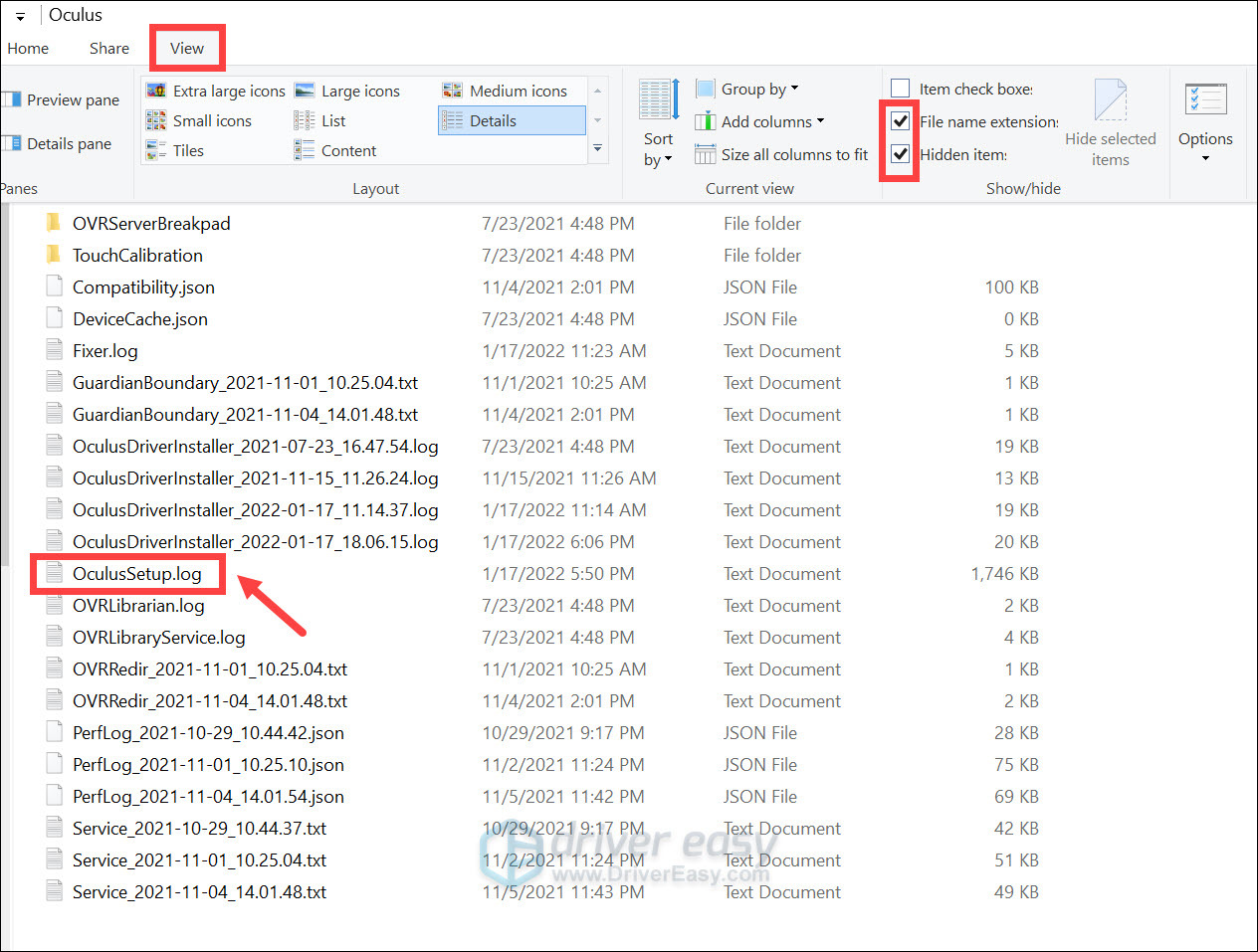Expand the Sort by dropdown arrow
Screen dimensions: 1258x952
coord(668,159)
